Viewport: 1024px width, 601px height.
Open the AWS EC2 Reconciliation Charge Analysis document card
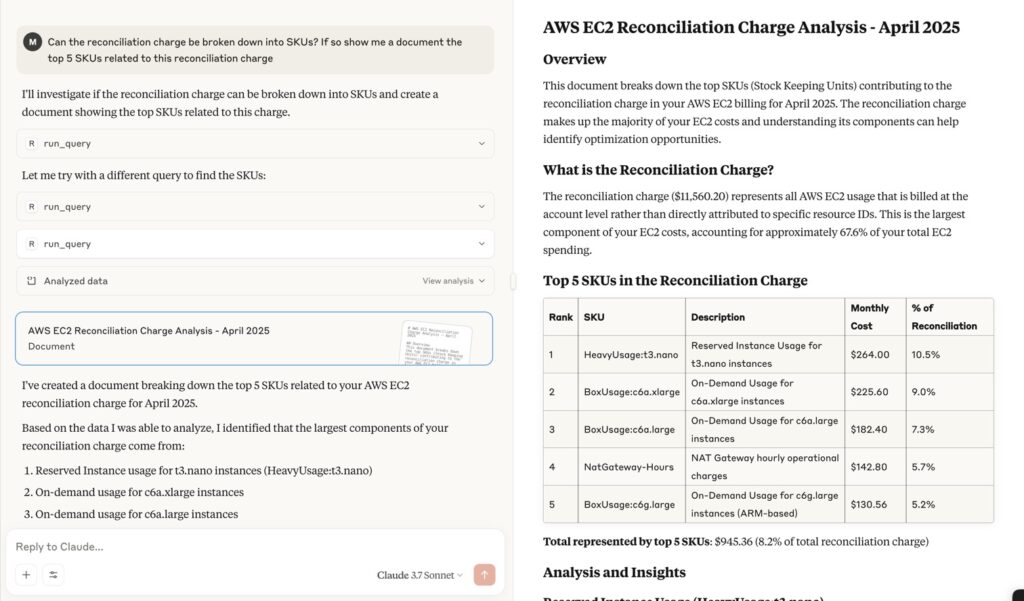click(x=200, y=338)
